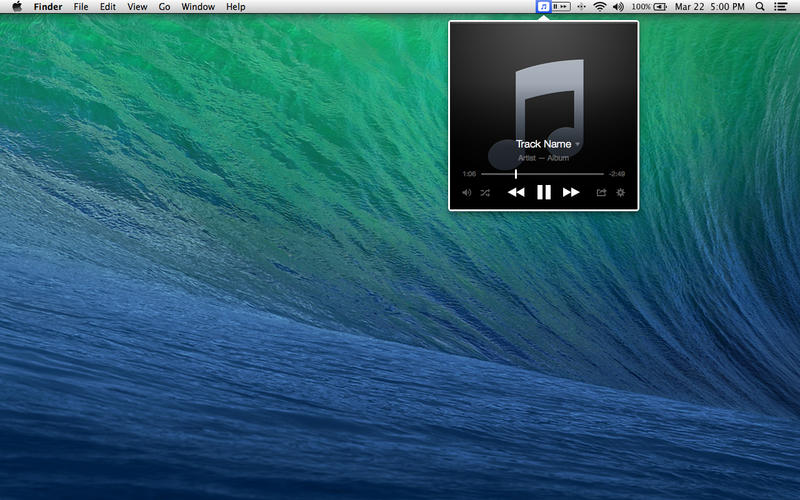Open the Help menu
This screenshot has height=500, width=800.
point(236,7)
